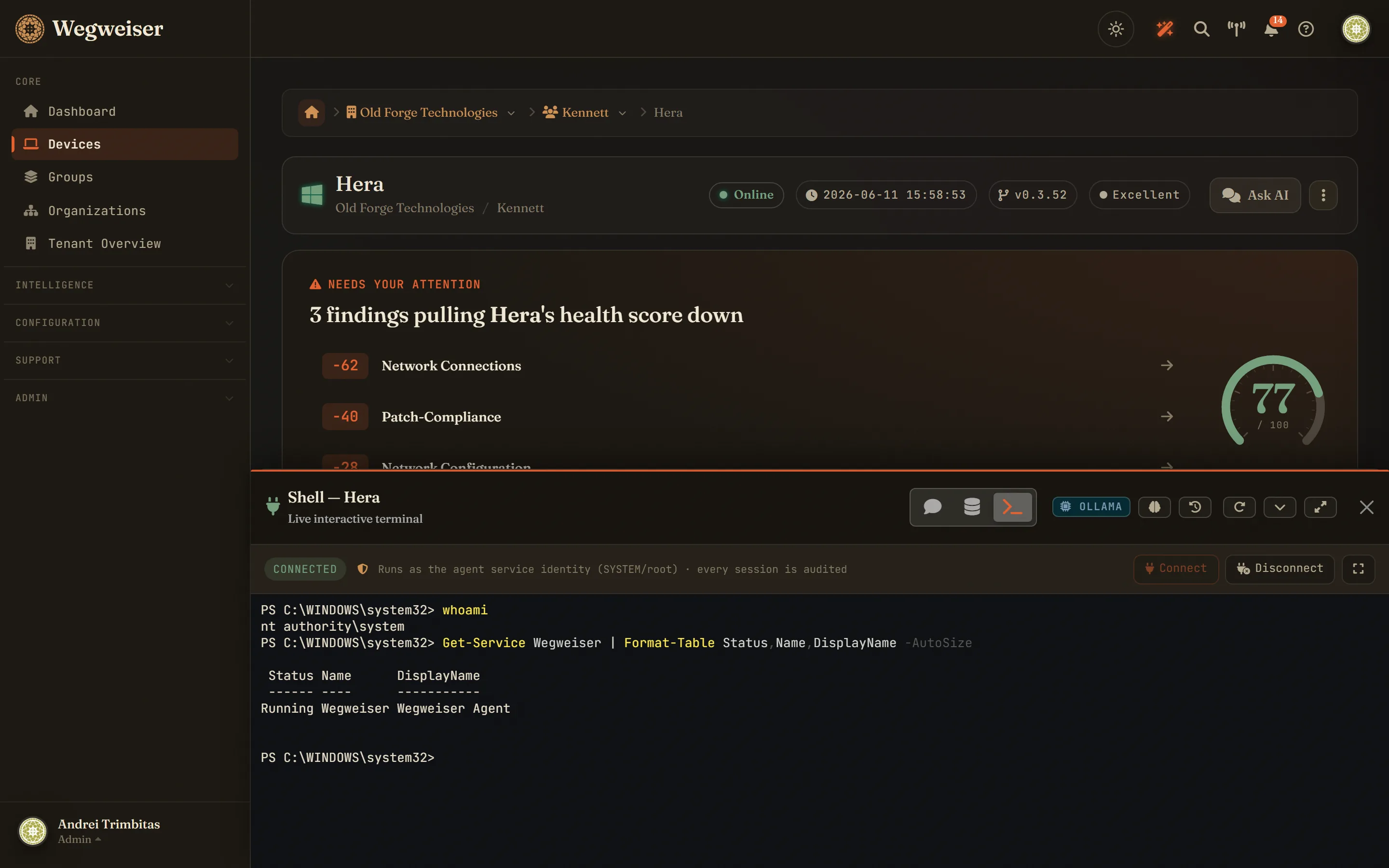Screen dimensions: 1389x868
Task: Click the whoami command in the terminal
Action: click(465, 610)
